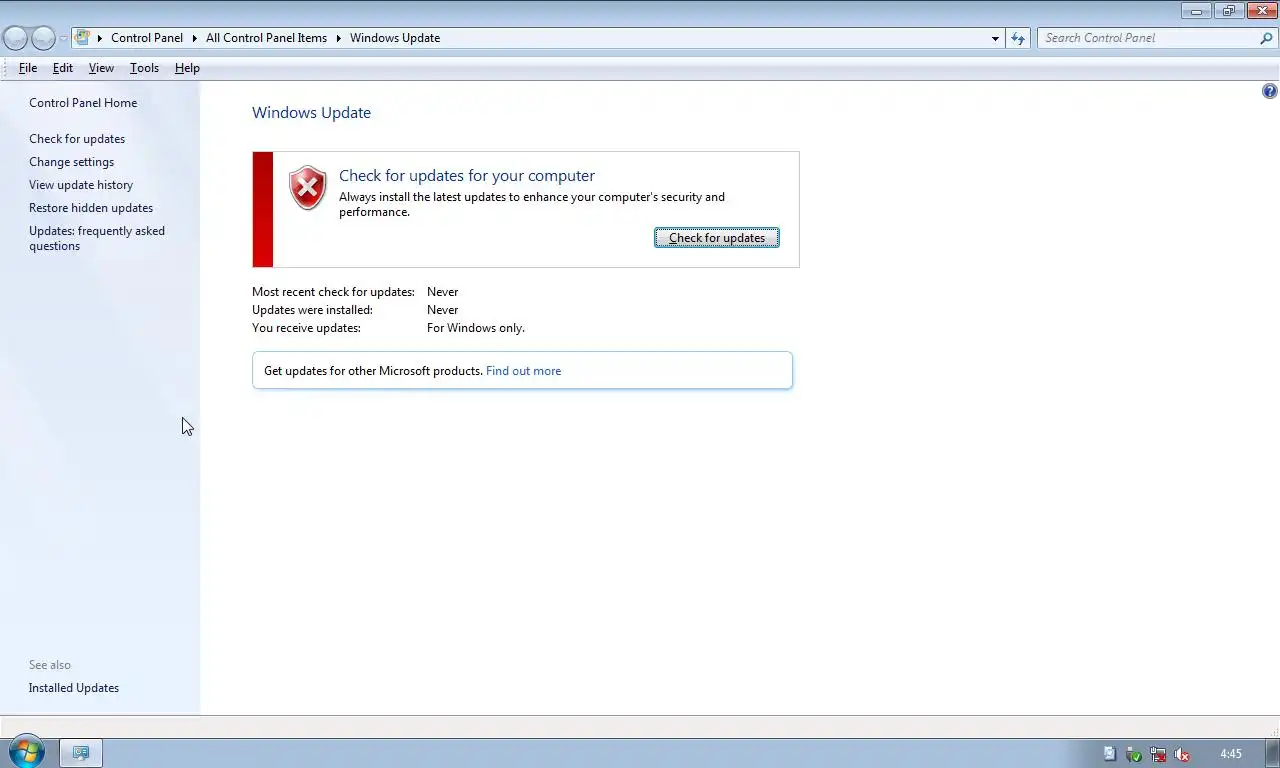Click the Show desktop strip
1280x768 pixels.
1272,753
